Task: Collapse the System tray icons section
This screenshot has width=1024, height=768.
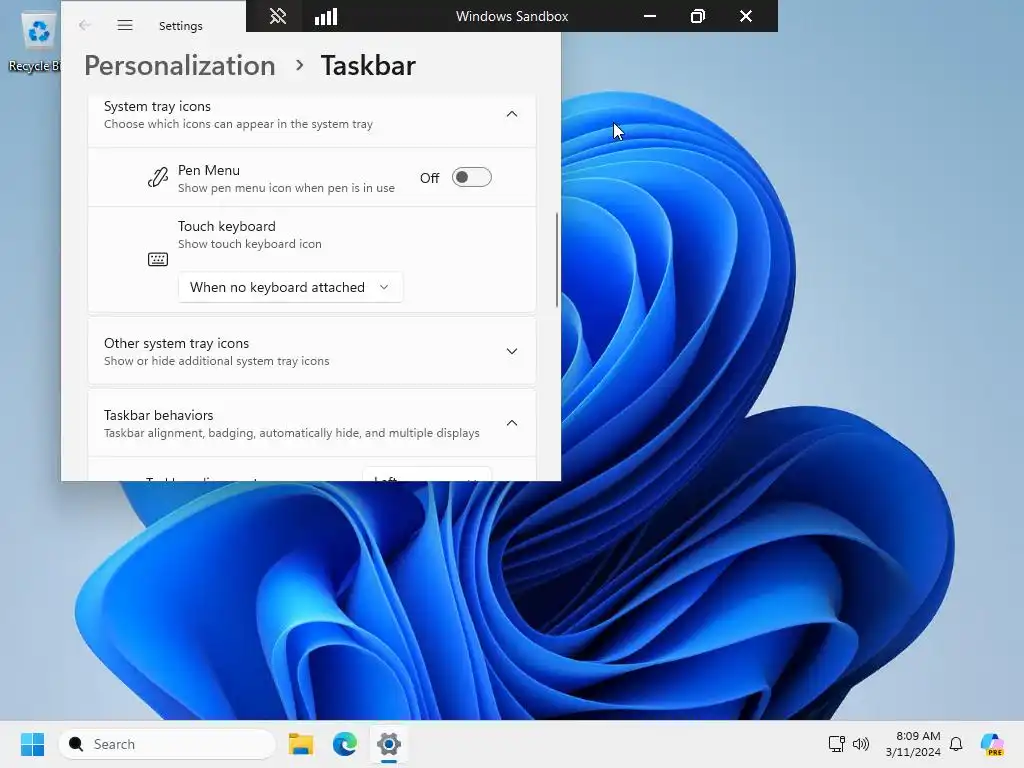Action: (512, 114)
